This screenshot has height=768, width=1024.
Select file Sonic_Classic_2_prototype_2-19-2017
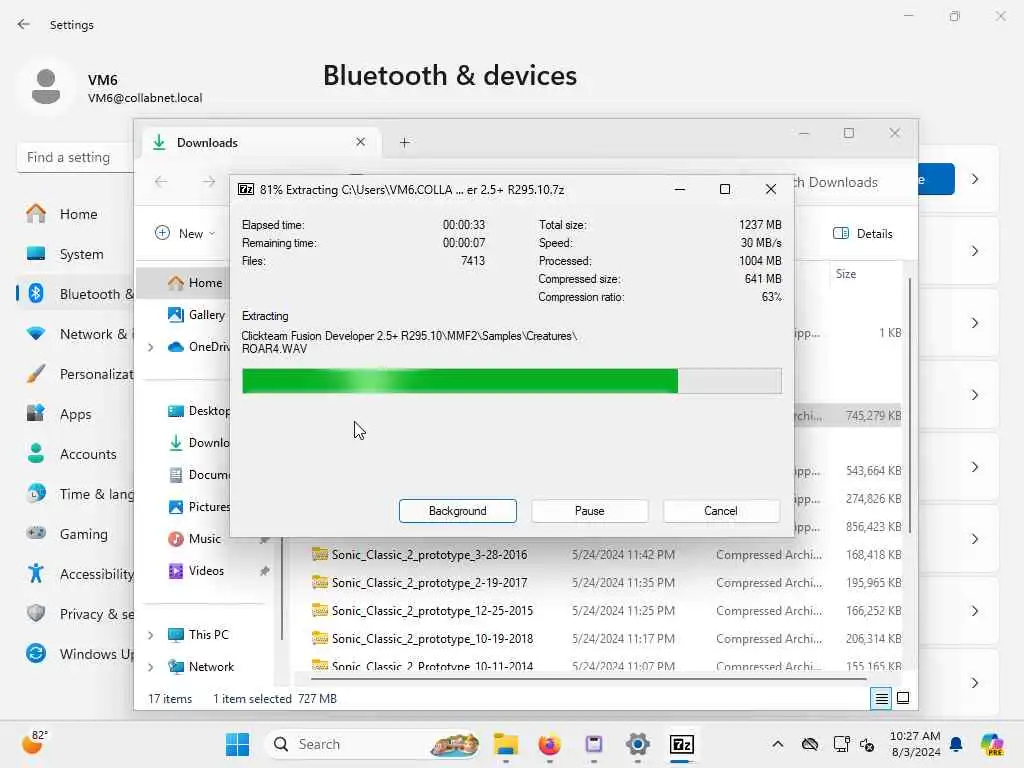[x=429, y=583]
